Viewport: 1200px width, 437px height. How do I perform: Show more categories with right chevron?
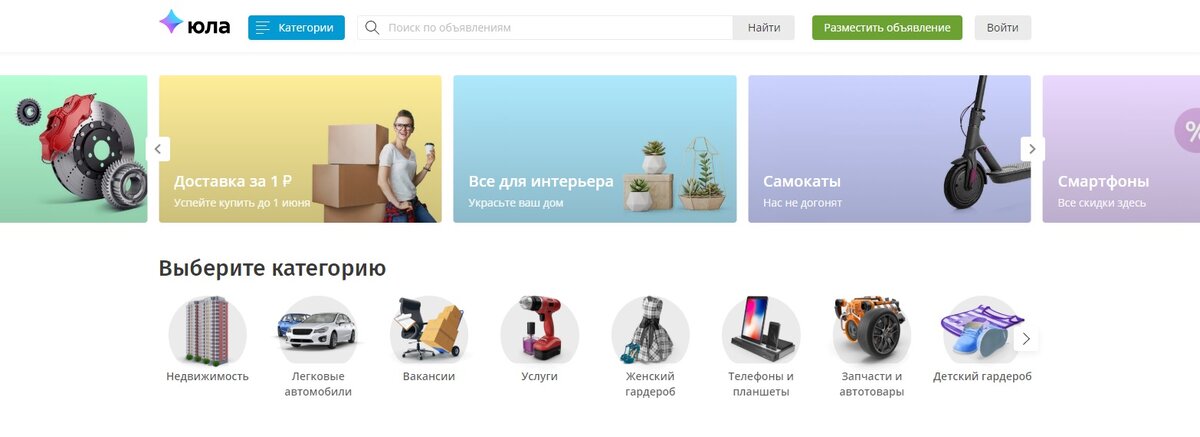[x=1026, y=339]
